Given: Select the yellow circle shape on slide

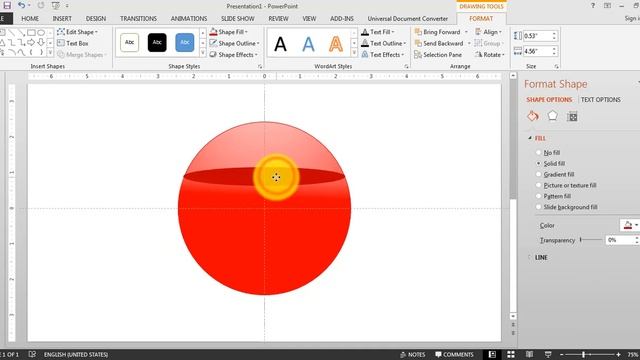Looking at the screenshot, I should pos(276,177).
